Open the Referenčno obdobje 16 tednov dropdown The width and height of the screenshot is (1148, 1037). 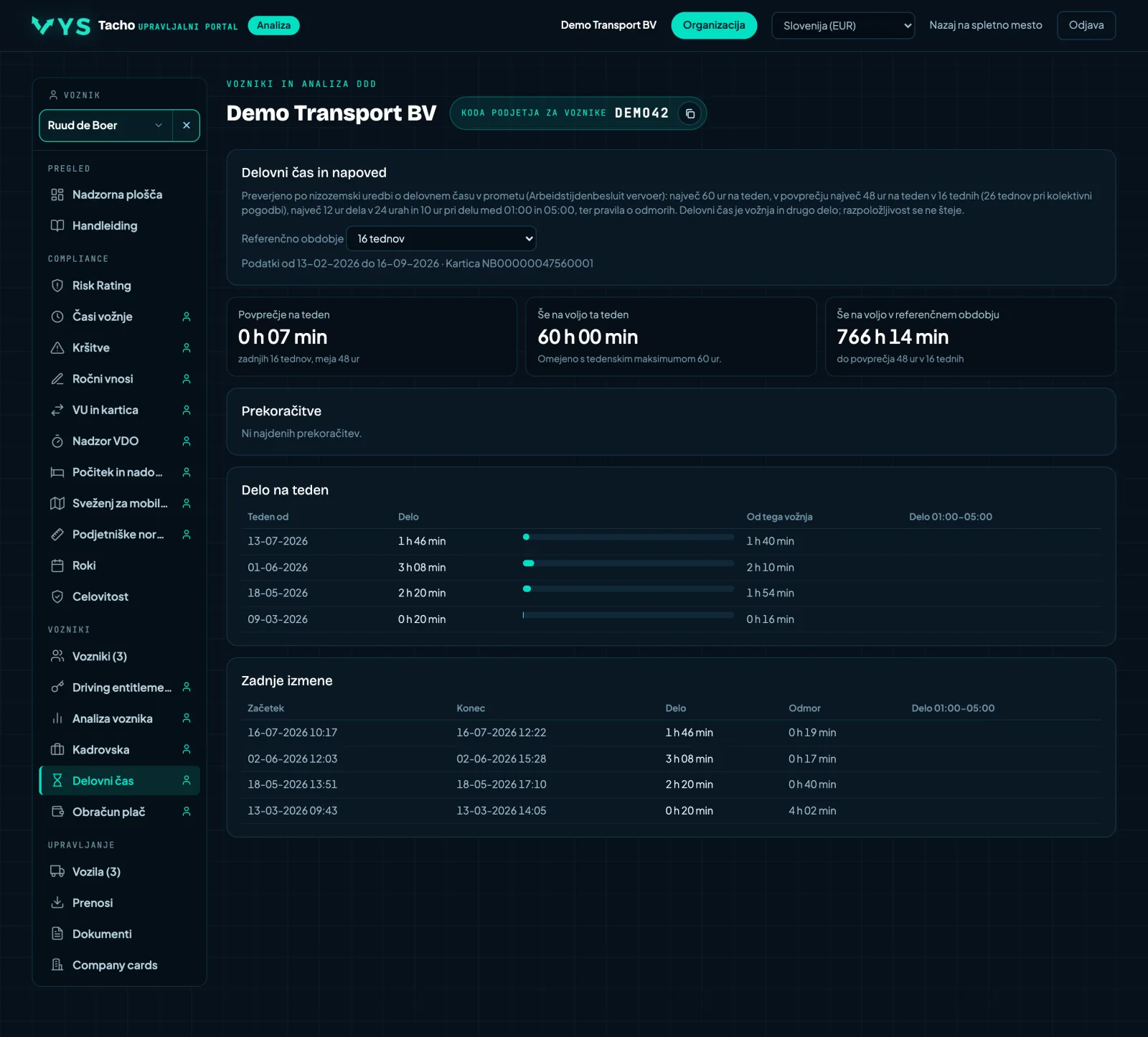(x=441, y=239)
